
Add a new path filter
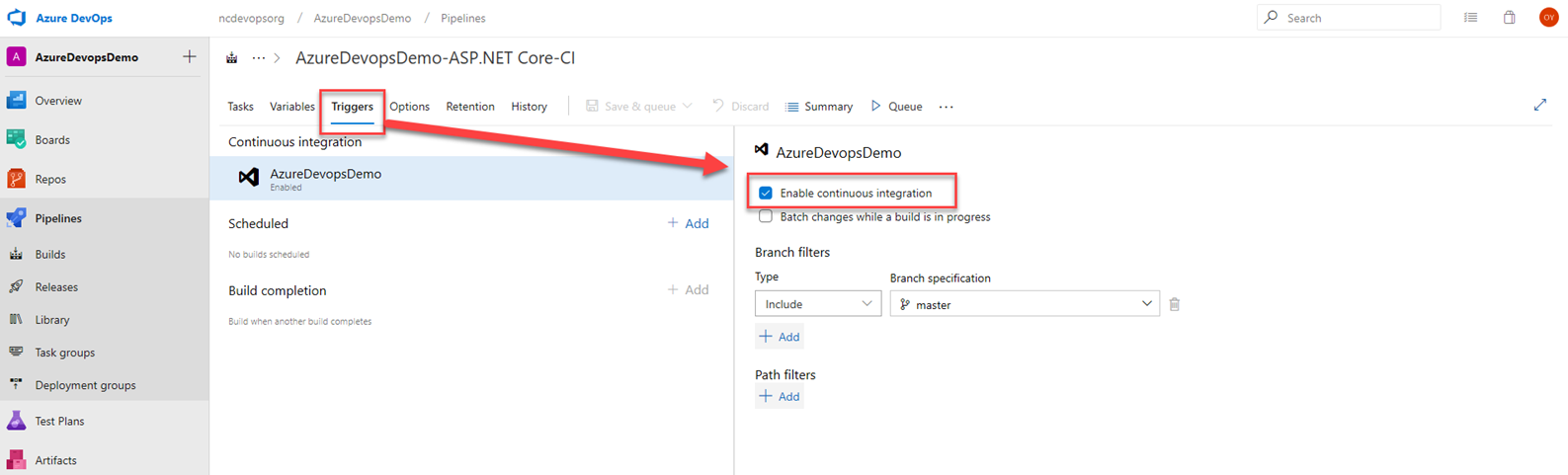[780, 397]
